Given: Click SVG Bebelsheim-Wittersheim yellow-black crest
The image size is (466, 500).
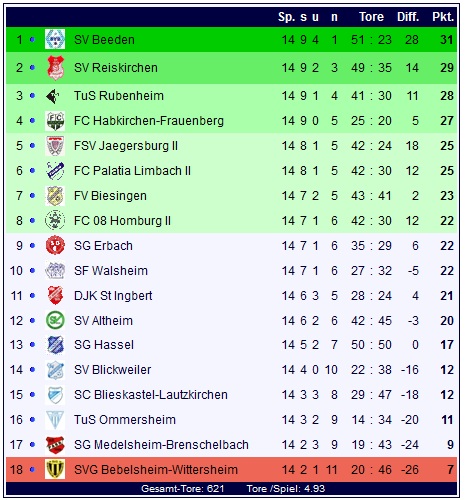Looking at the screenshot, I should 55,469.
